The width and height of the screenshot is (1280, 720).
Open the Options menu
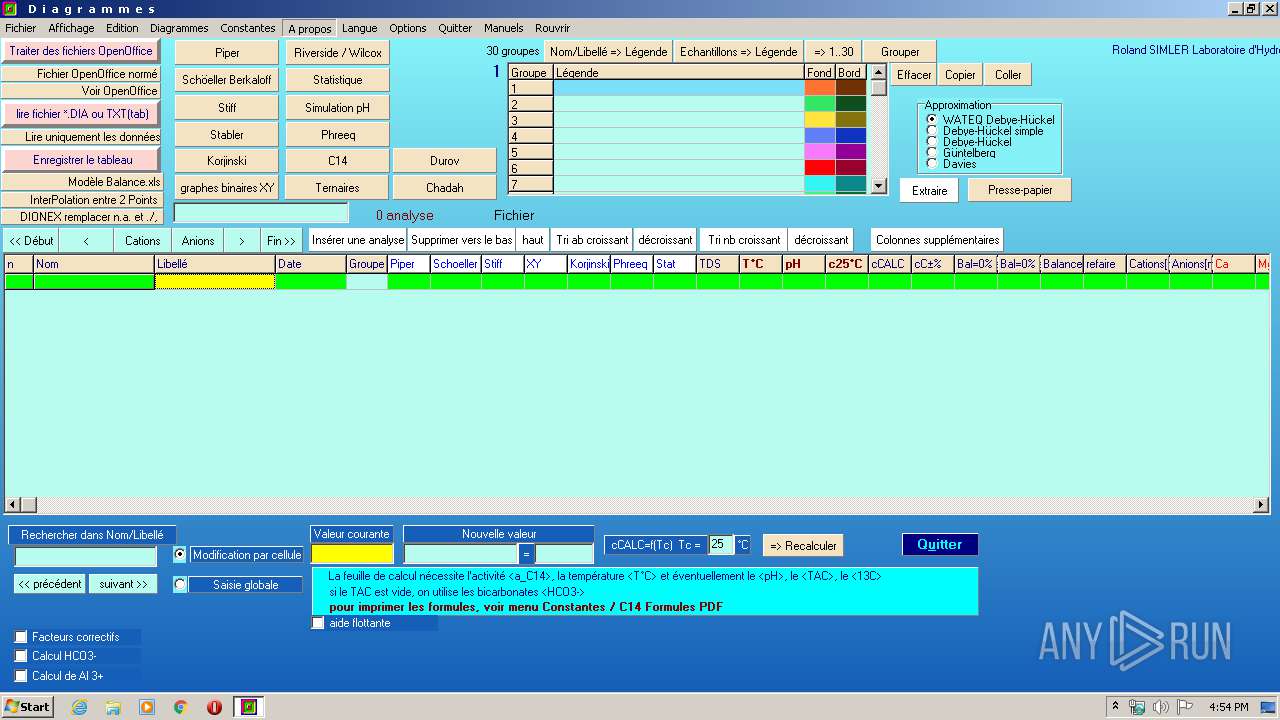(x=408, y=28)
